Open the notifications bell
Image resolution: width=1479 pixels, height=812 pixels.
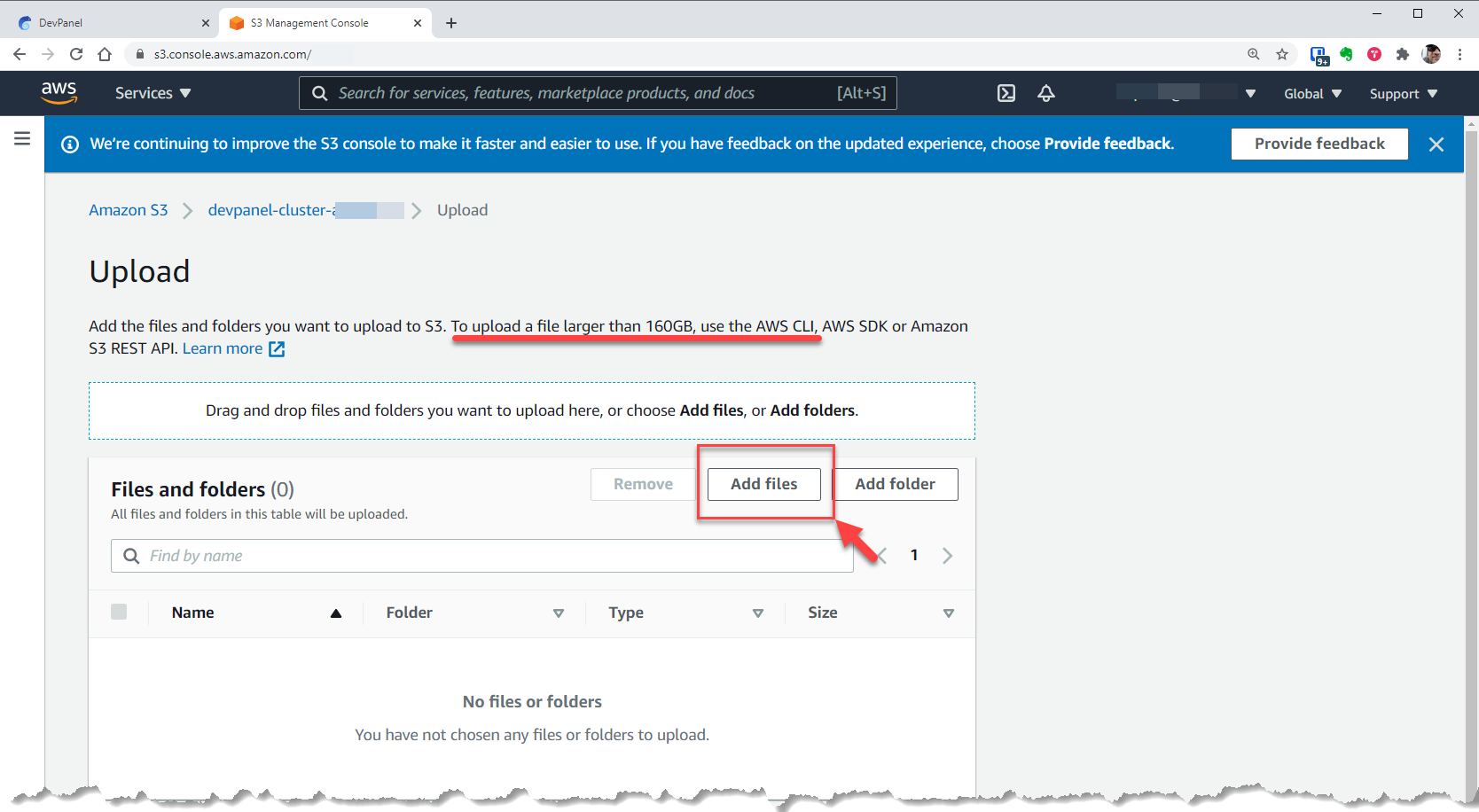1046,93
